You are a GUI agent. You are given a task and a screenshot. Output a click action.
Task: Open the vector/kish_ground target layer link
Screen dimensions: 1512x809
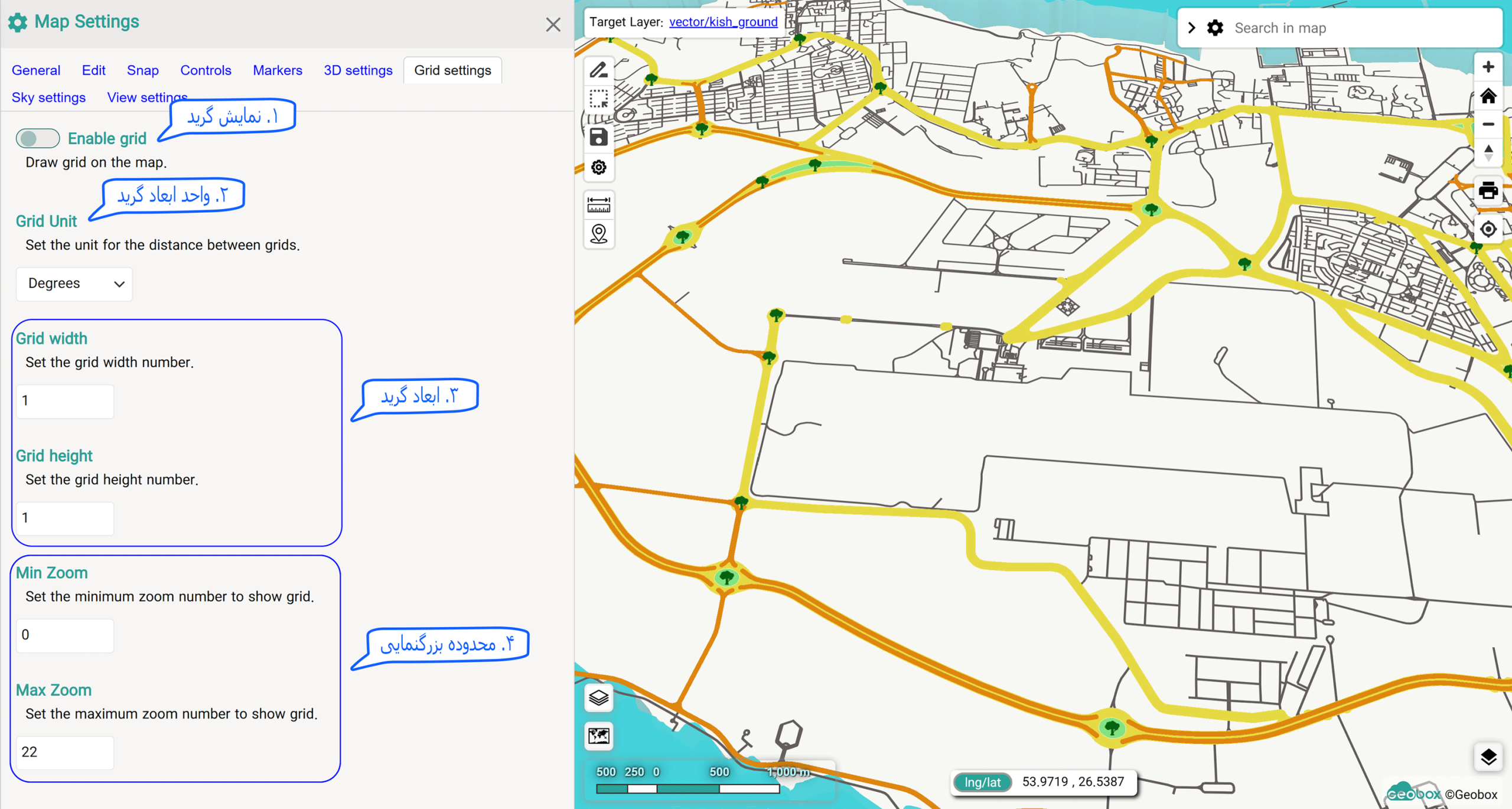point(723,22)
